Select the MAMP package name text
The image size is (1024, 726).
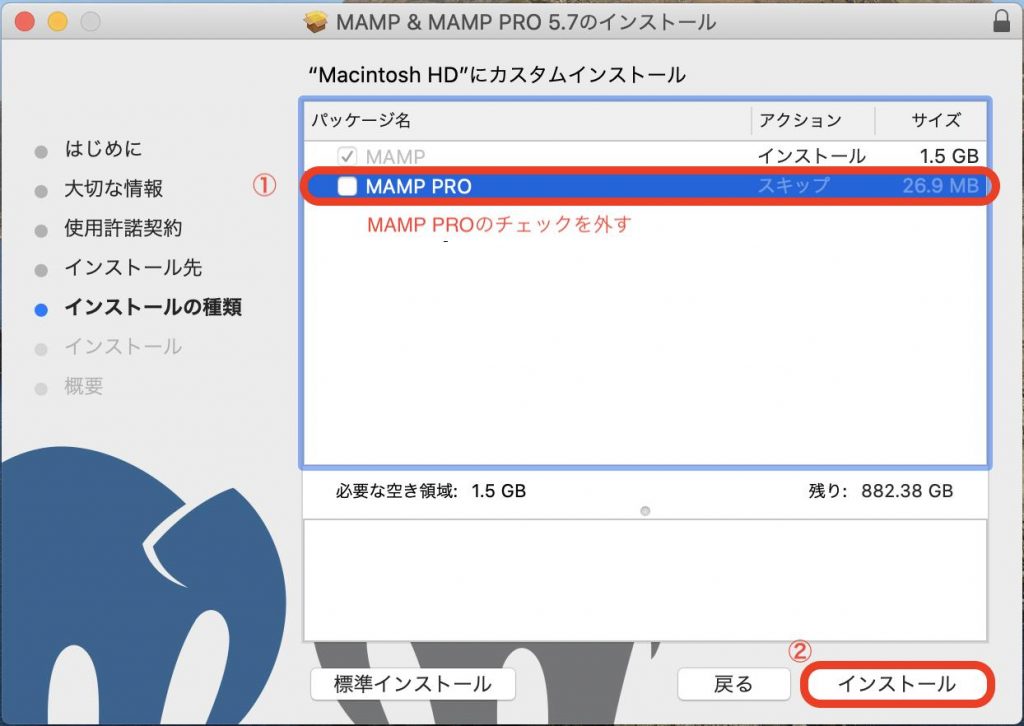pyautogui.click(x=395, y=157)
